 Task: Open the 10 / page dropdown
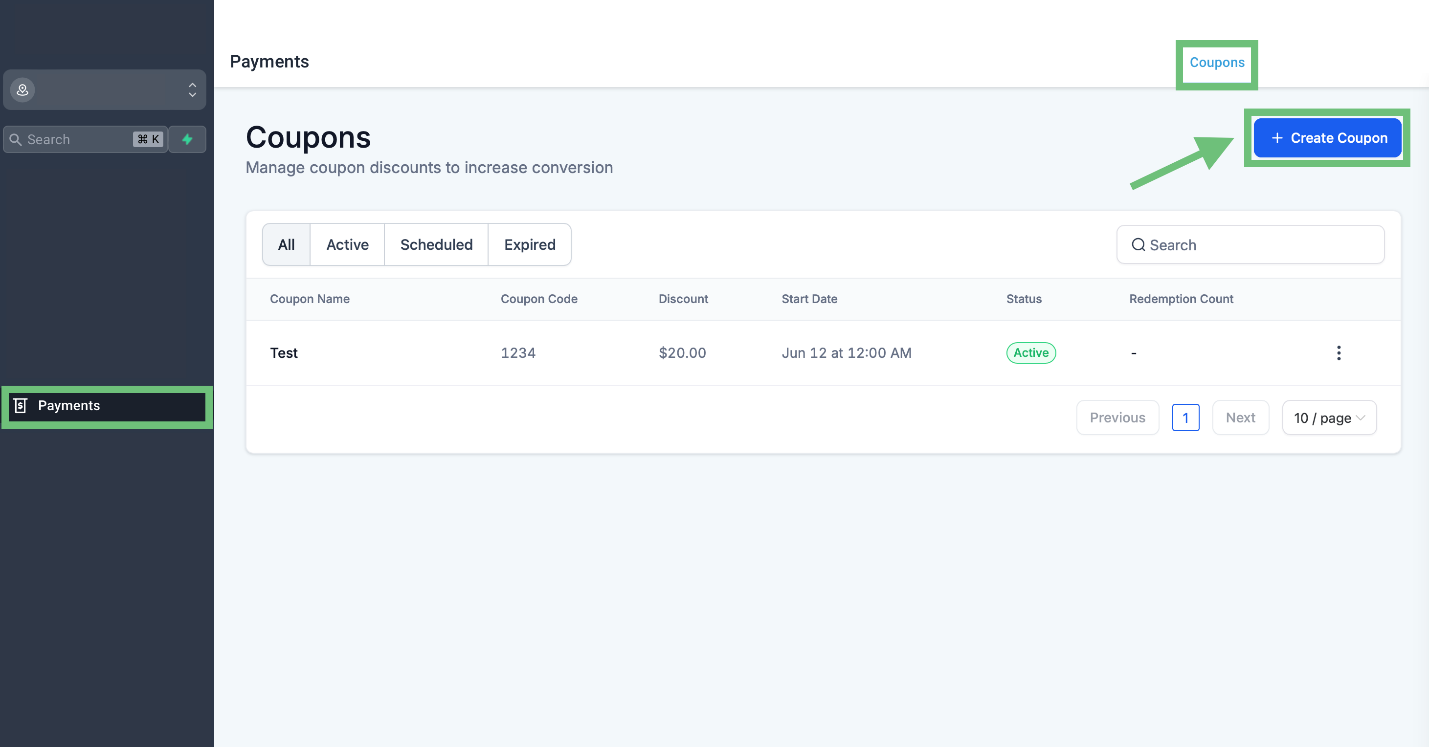1329,418
